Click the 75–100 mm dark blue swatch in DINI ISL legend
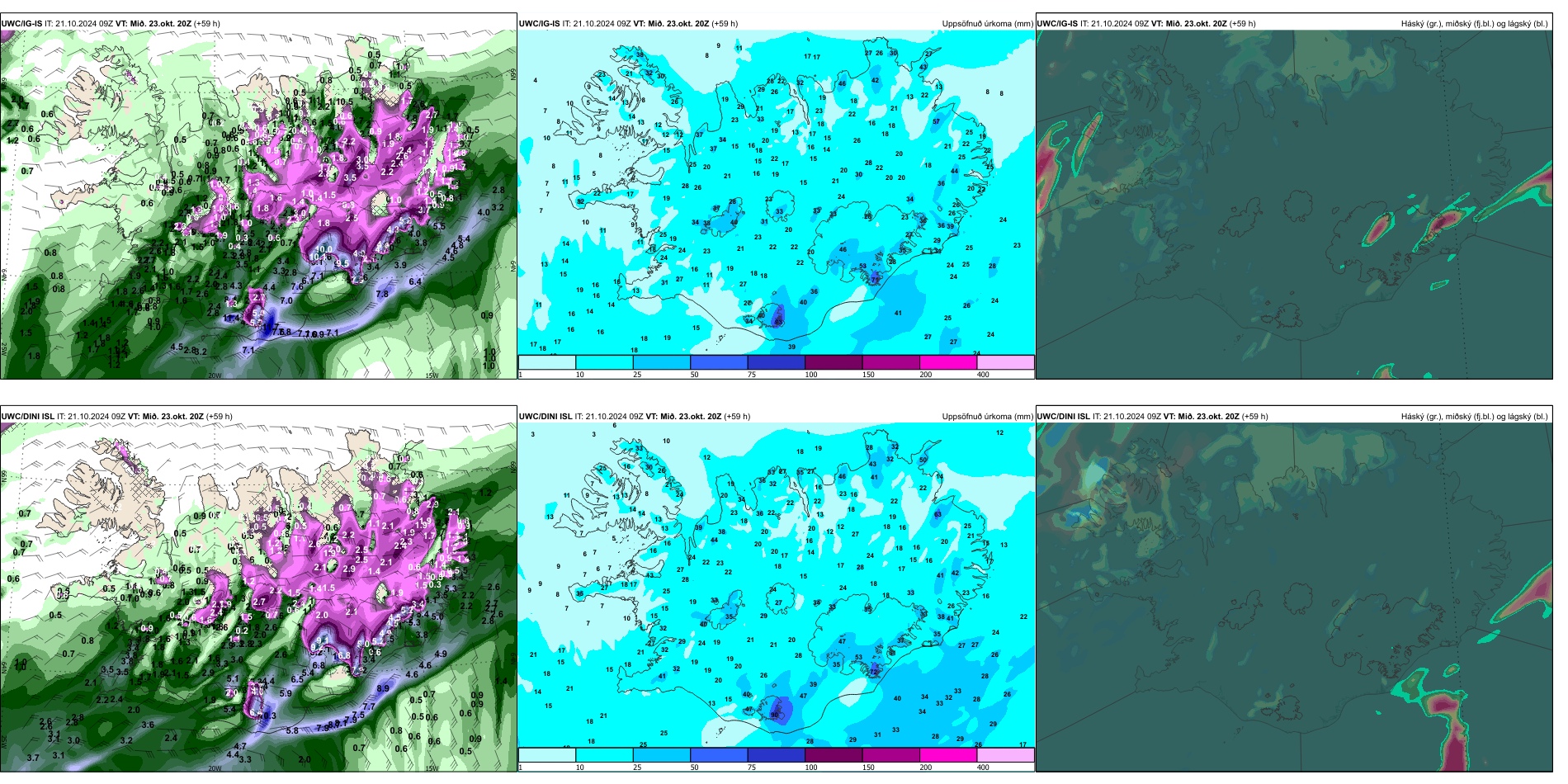This screenshot has width=1568, height=784. [x=776, y=755]
